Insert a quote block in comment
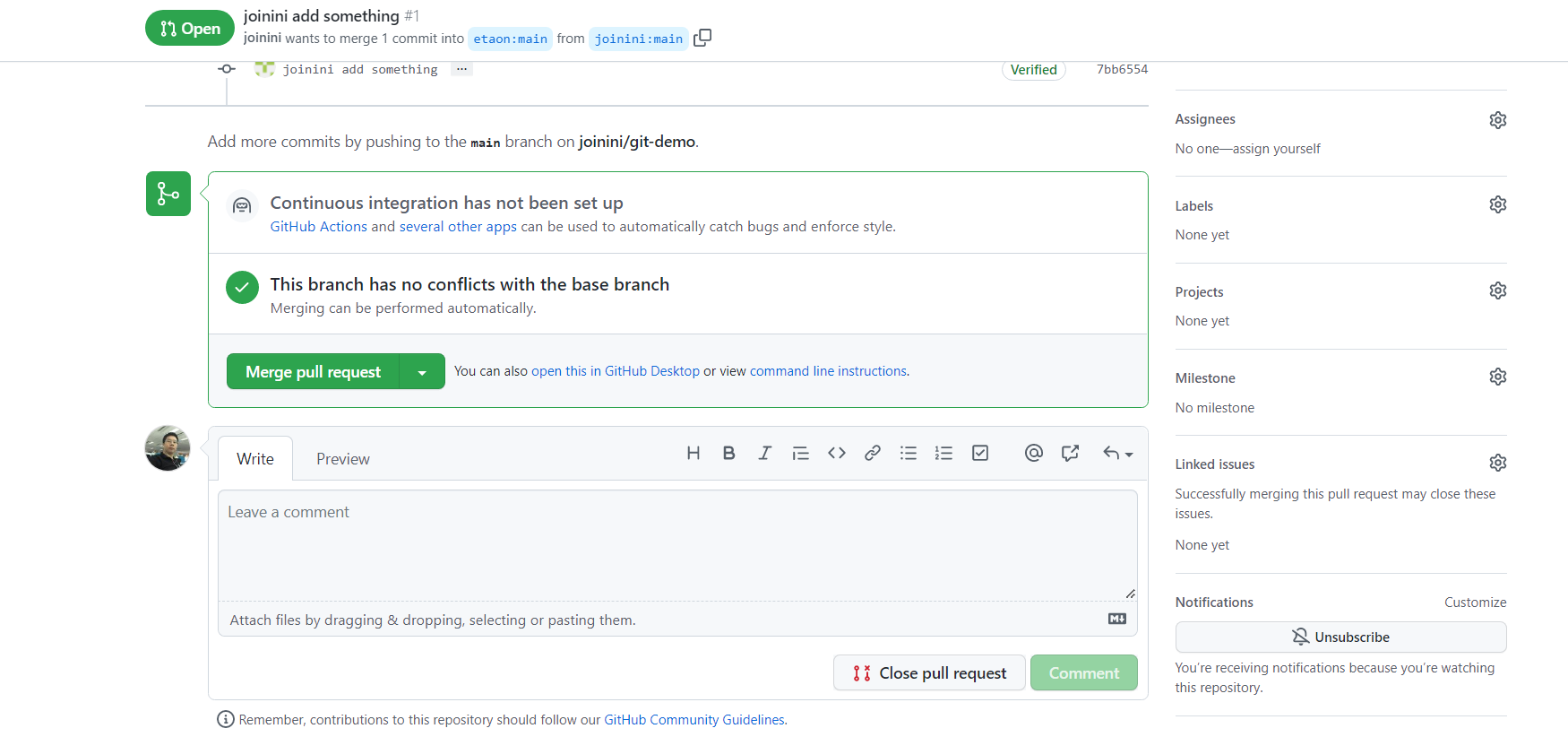 801,454
